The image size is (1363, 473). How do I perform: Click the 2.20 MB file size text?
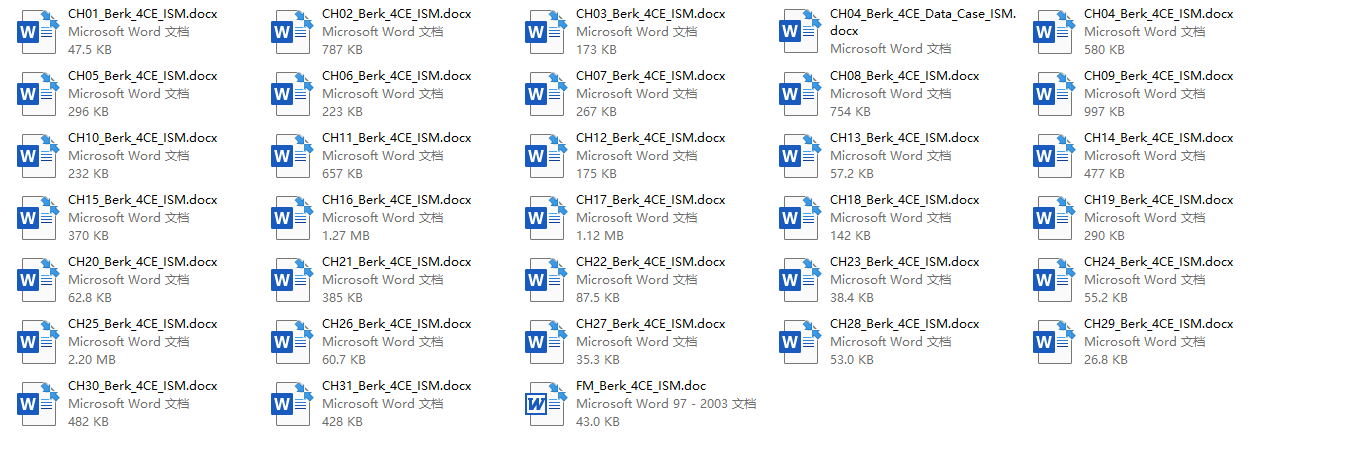point(92,360)
